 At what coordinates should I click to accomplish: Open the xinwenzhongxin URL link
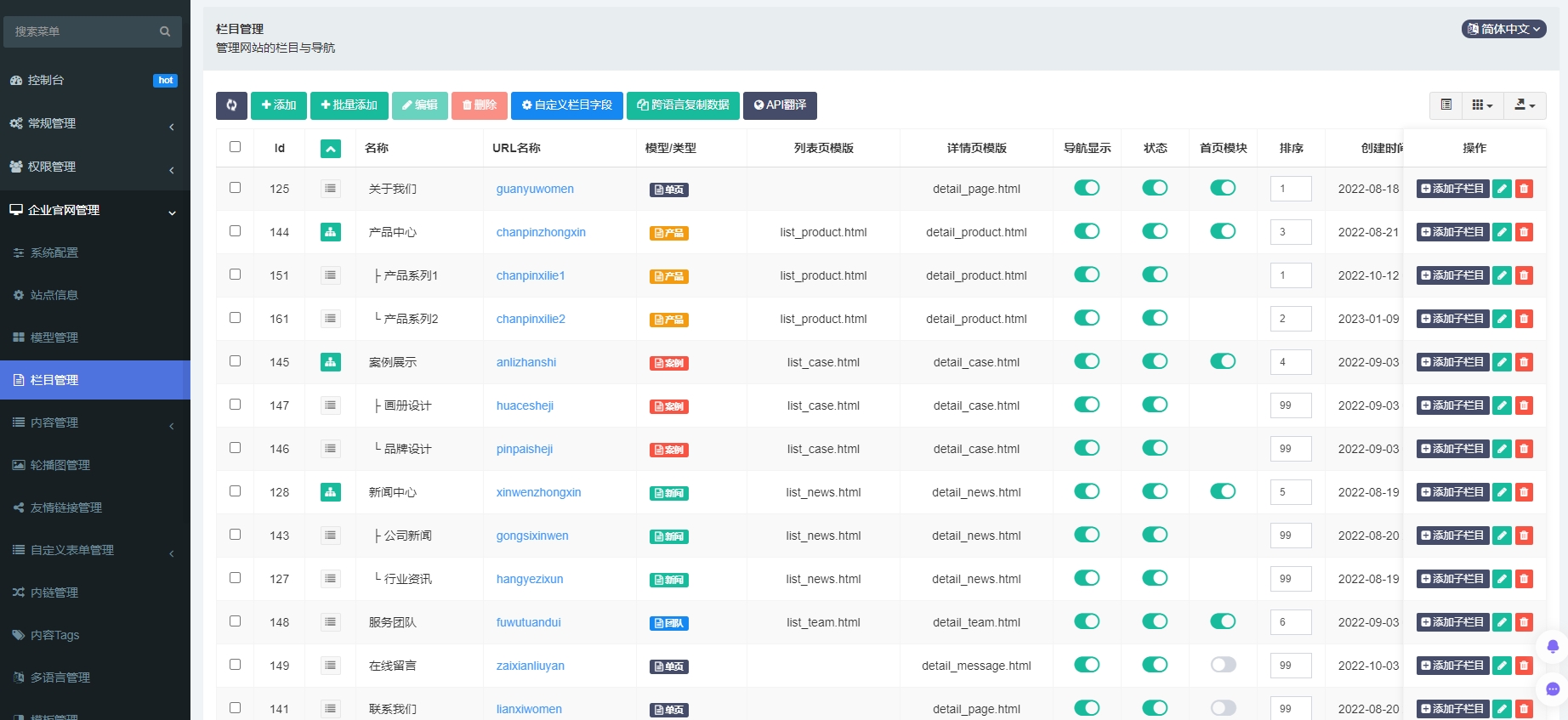[x=539, y=492]
